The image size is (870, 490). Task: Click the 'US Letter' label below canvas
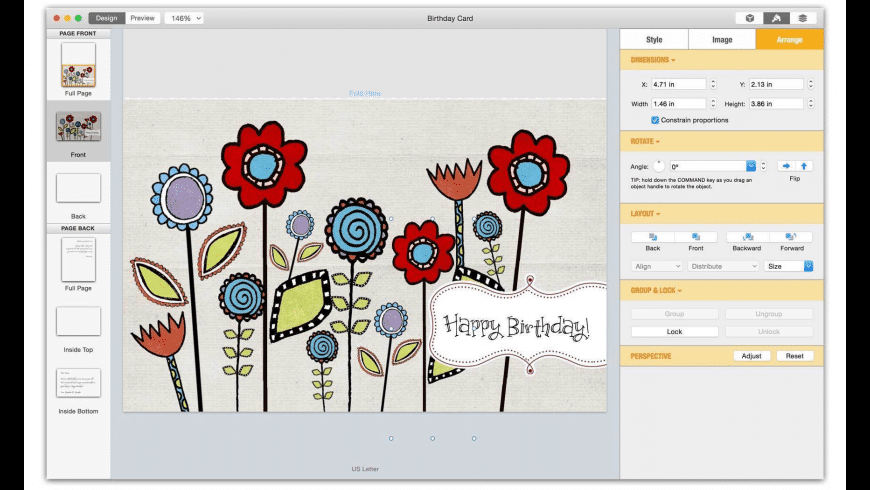point(365,469)
